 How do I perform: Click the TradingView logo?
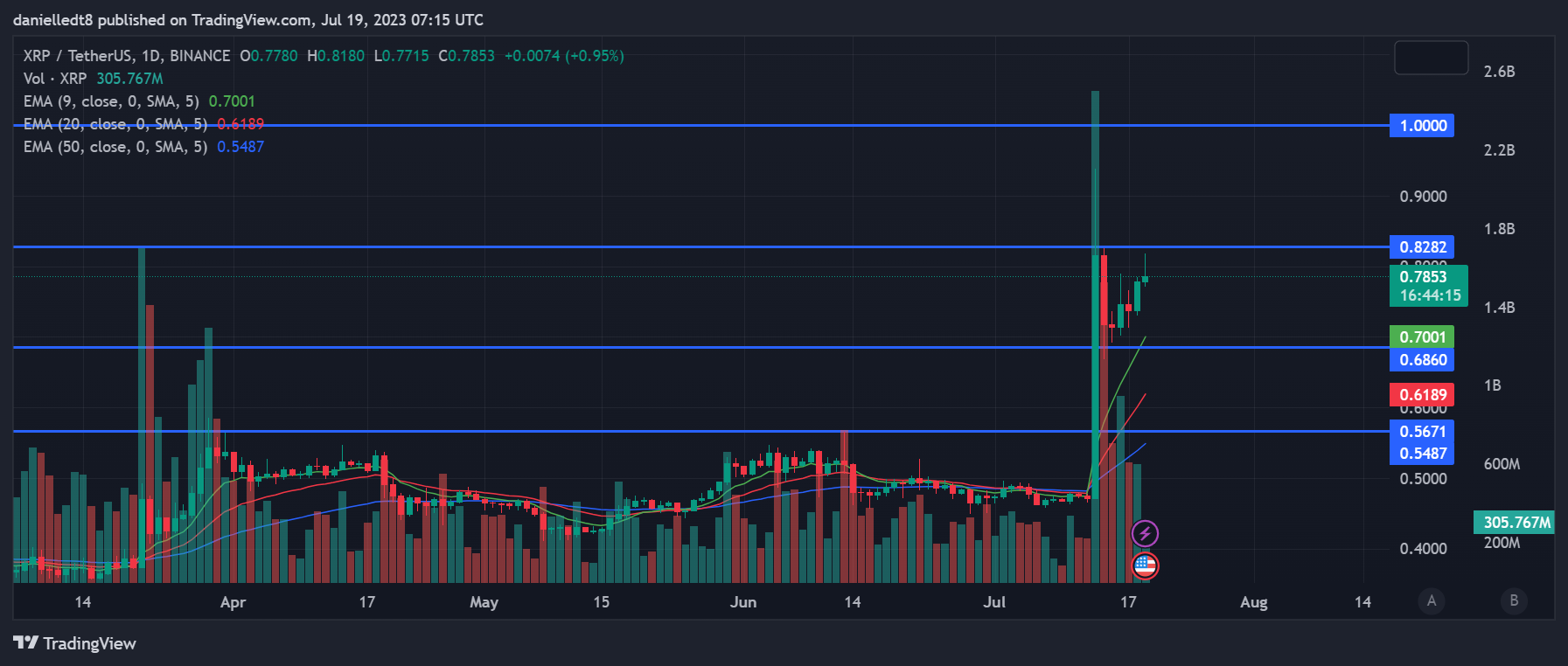[75, 643]
